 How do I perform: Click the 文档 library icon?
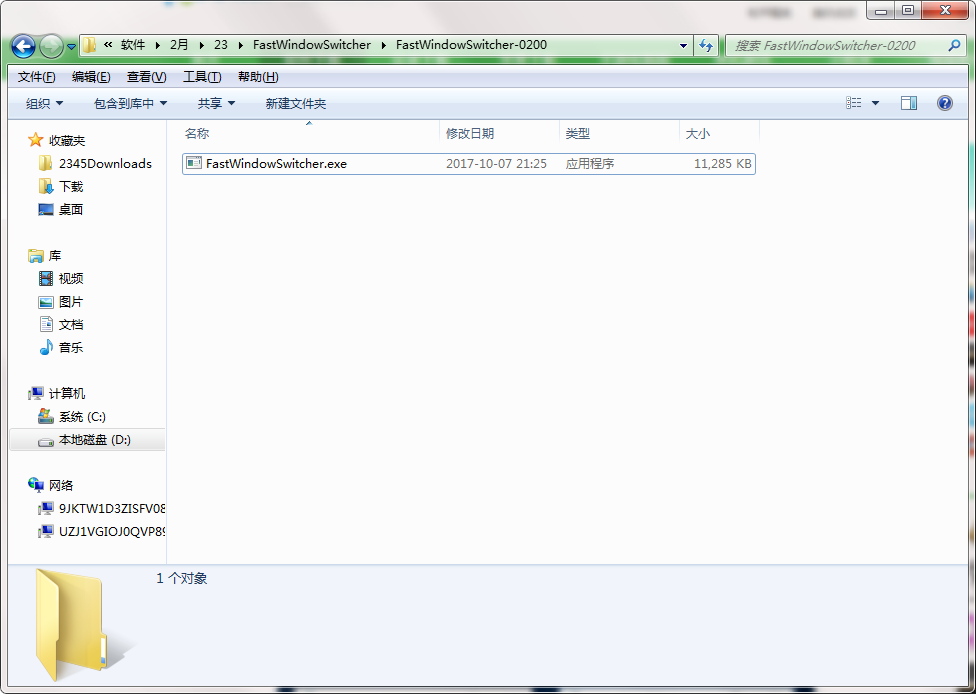pyautogui.click(x=45, y=324)
